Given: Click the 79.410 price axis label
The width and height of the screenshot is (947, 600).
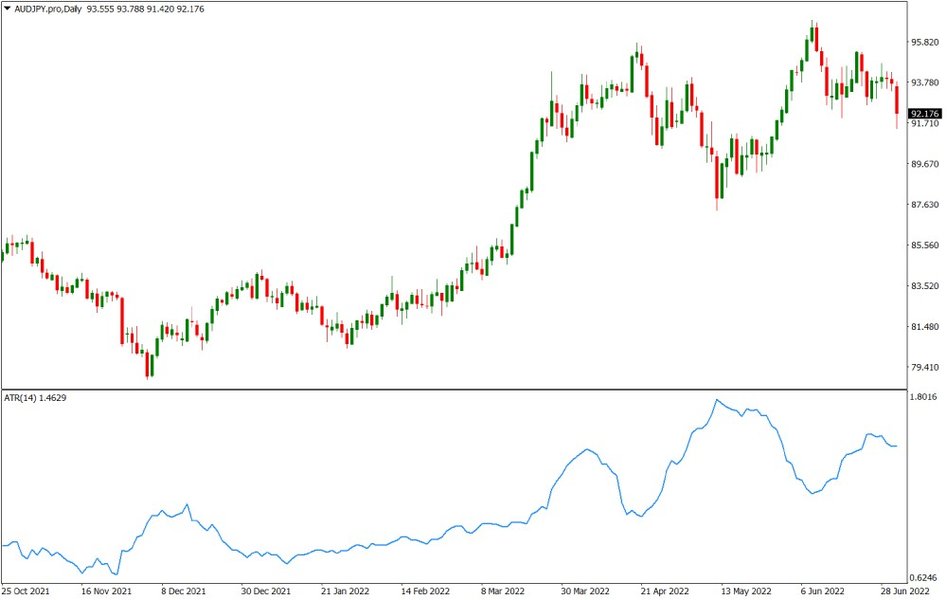Looking at the screenshot, I should 925,367.
